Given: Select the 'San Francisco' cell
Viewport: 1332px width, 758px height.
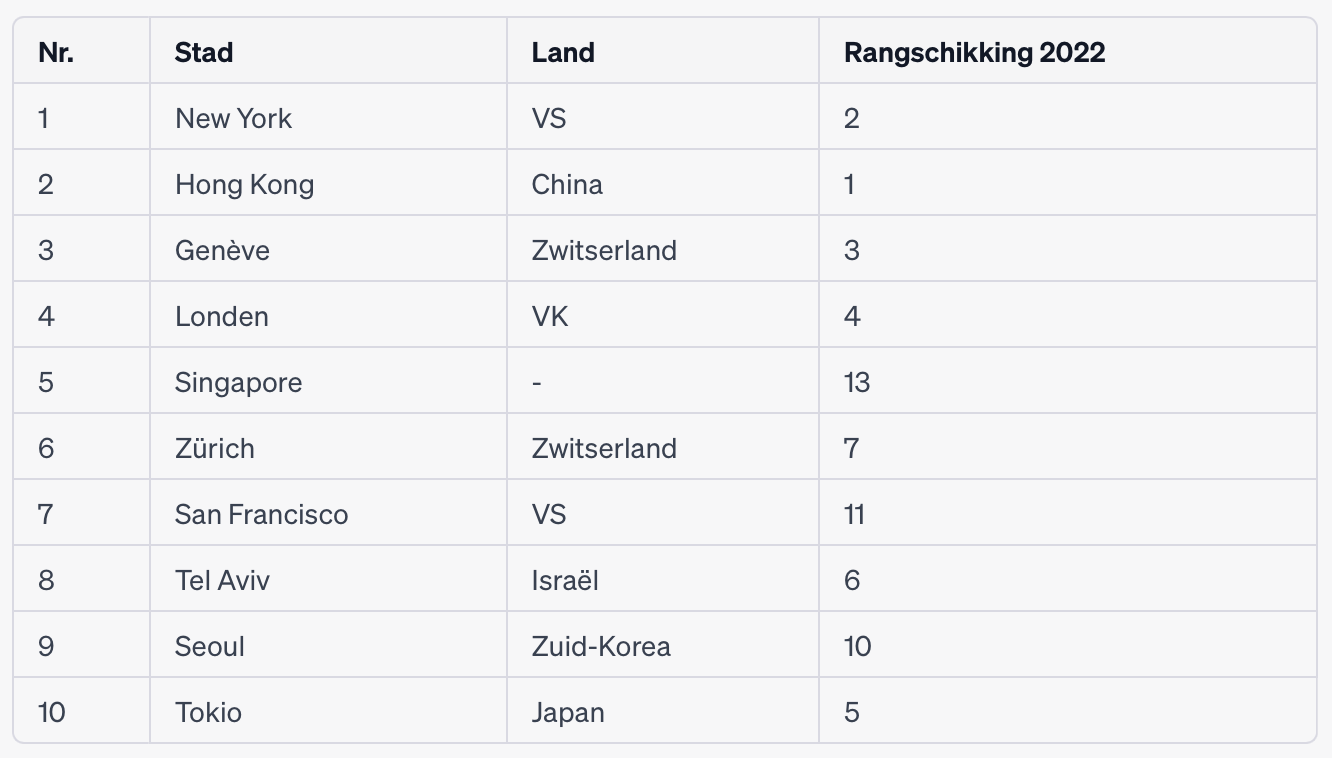Looking at the screenshot, I should coord(261,514).
